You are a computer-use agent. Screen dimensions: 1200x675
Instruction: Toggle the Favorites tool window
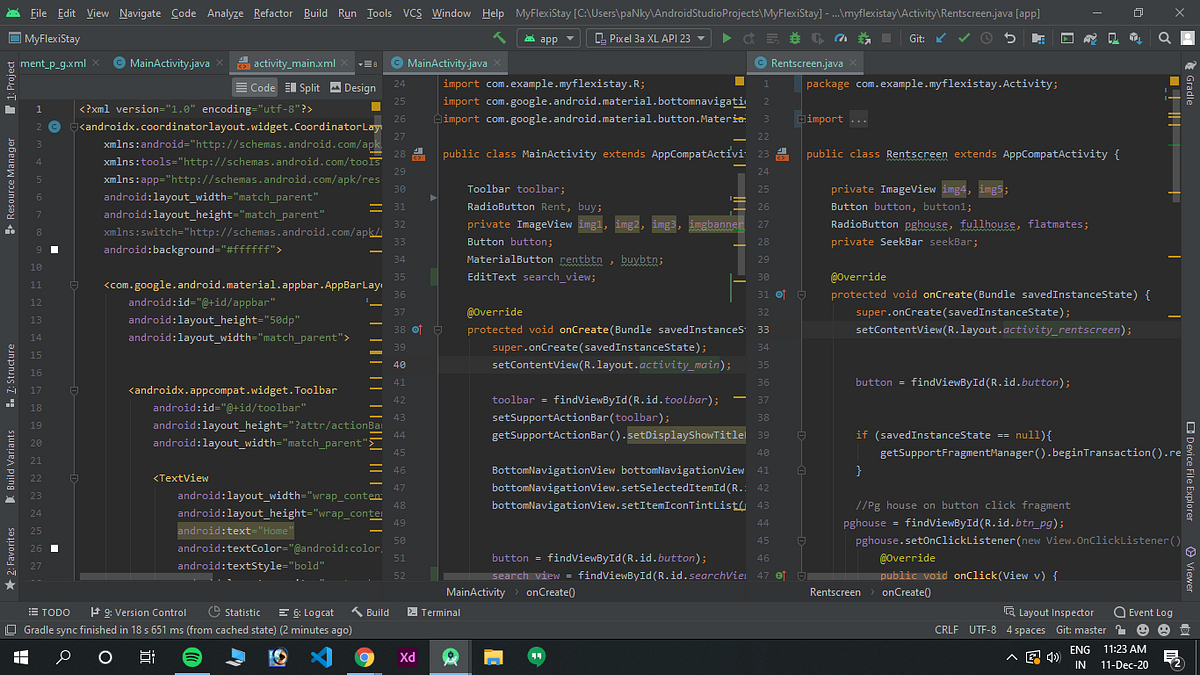point(11,557)
